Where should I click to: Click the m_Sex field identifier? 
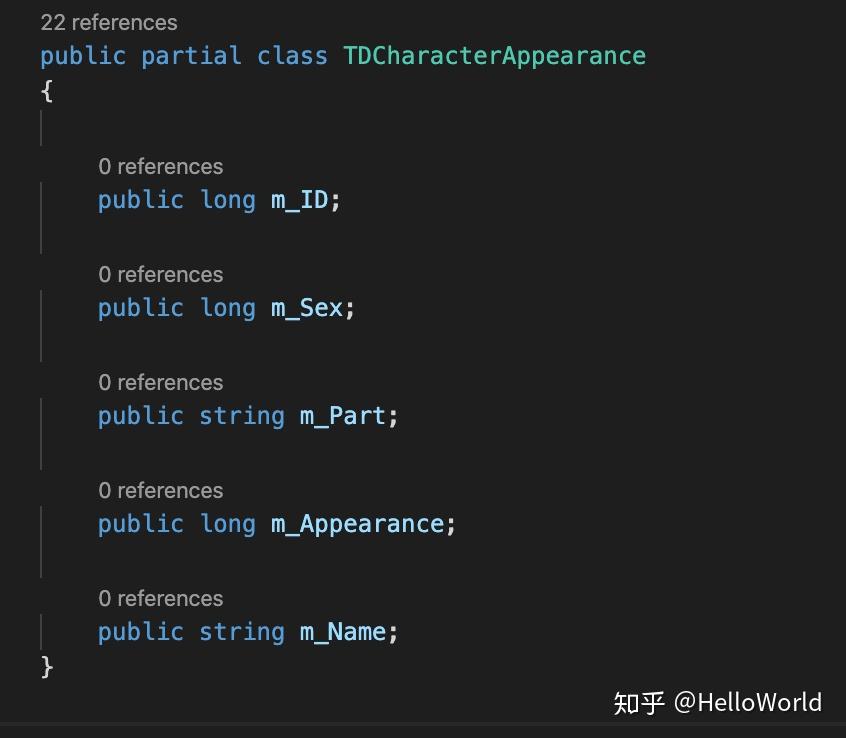306,308
